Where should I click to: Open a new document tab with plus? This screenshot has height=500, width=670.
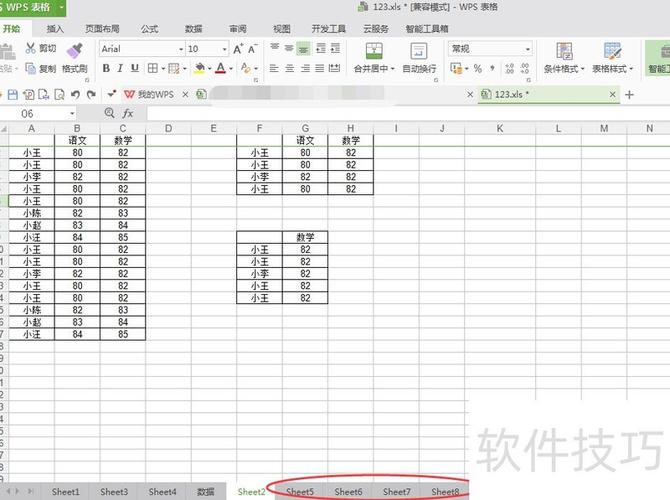pos(629,94)
